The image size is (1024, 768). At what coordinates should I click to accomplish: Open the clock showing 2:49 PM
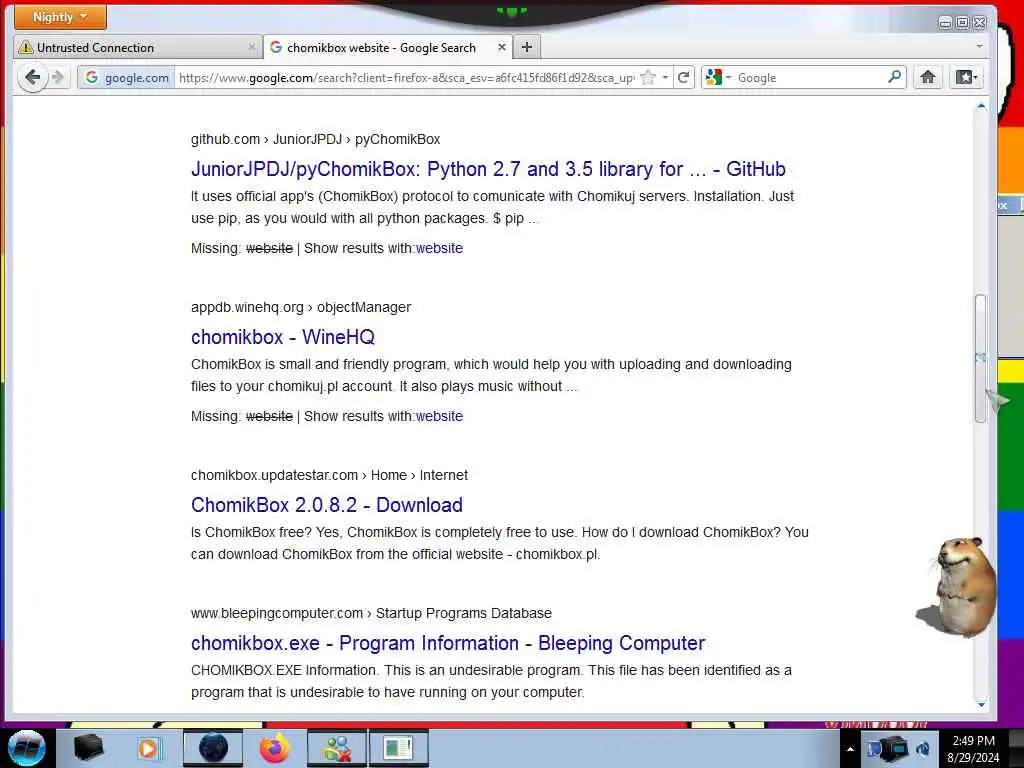(974, 749)
